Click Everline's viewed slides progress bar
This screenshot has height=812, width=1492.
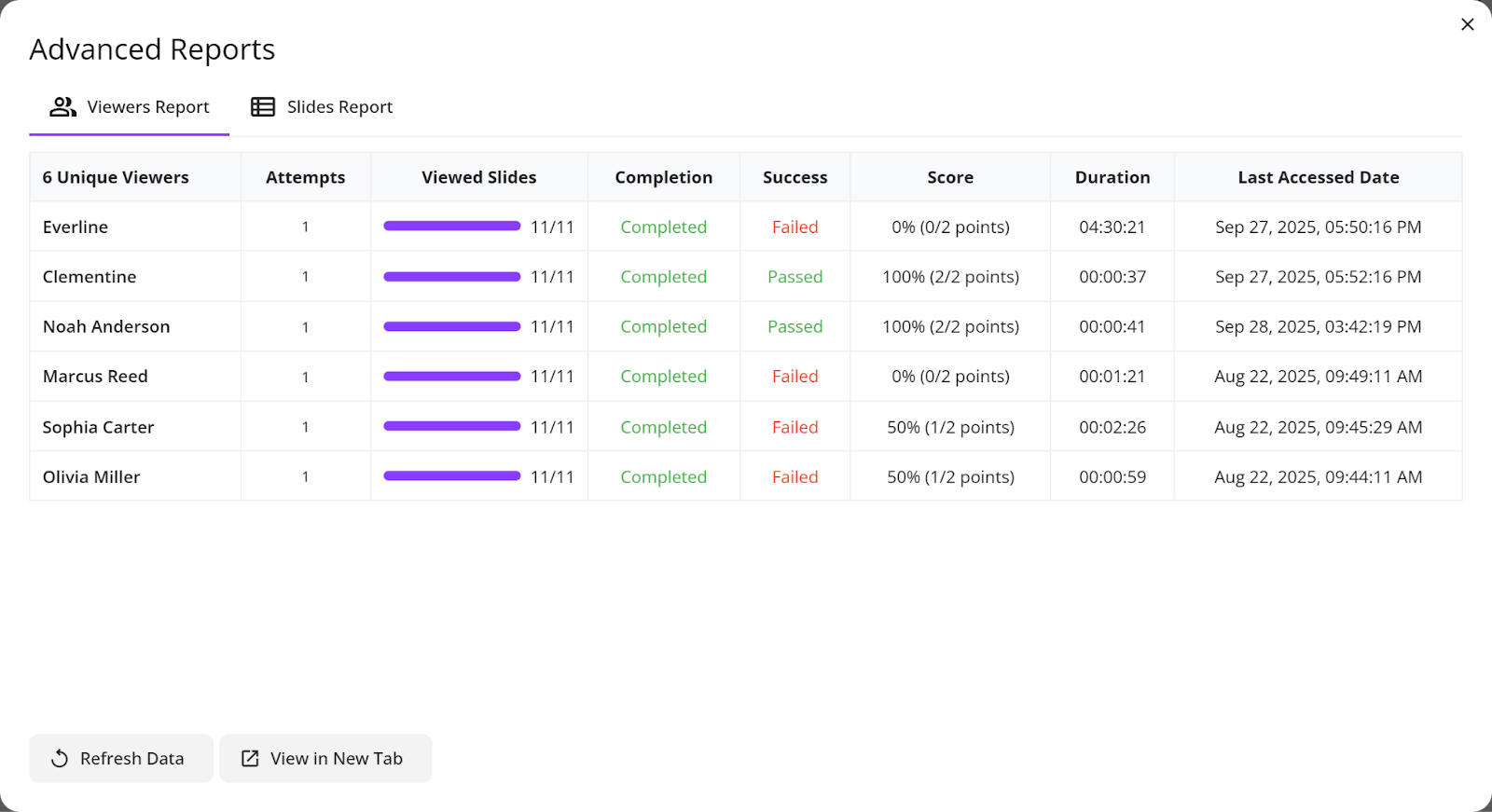[x=451, y=227]
